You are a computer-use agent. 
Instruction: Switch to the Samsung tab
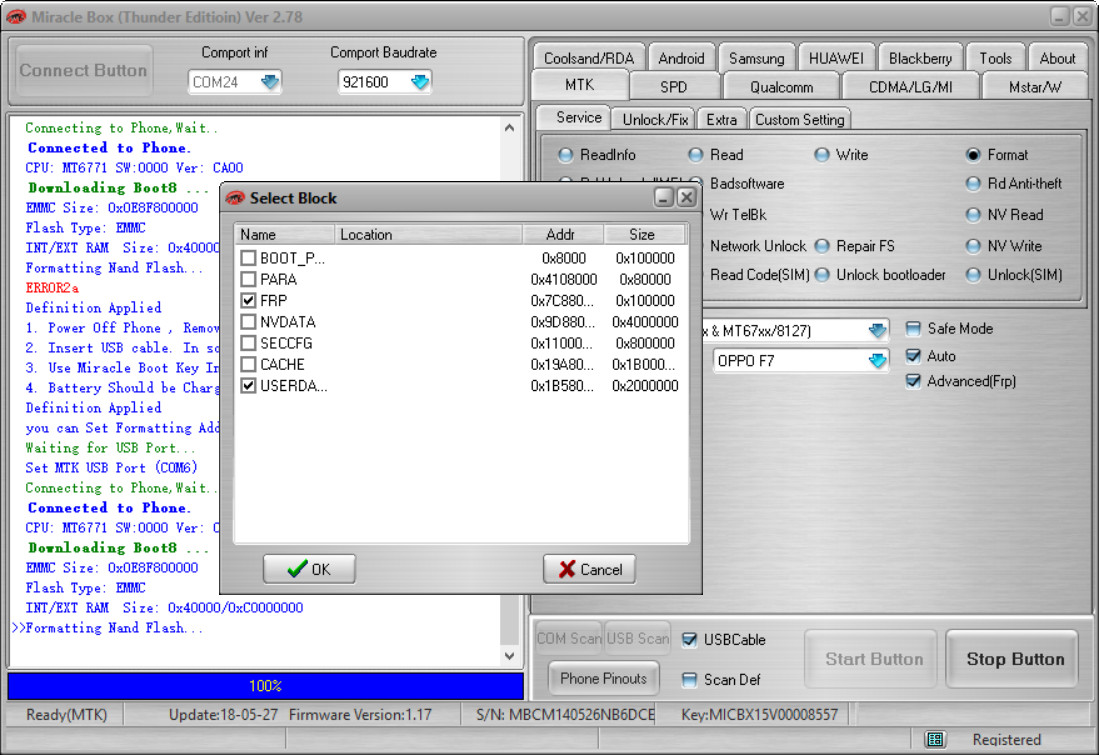pos(757,58)
